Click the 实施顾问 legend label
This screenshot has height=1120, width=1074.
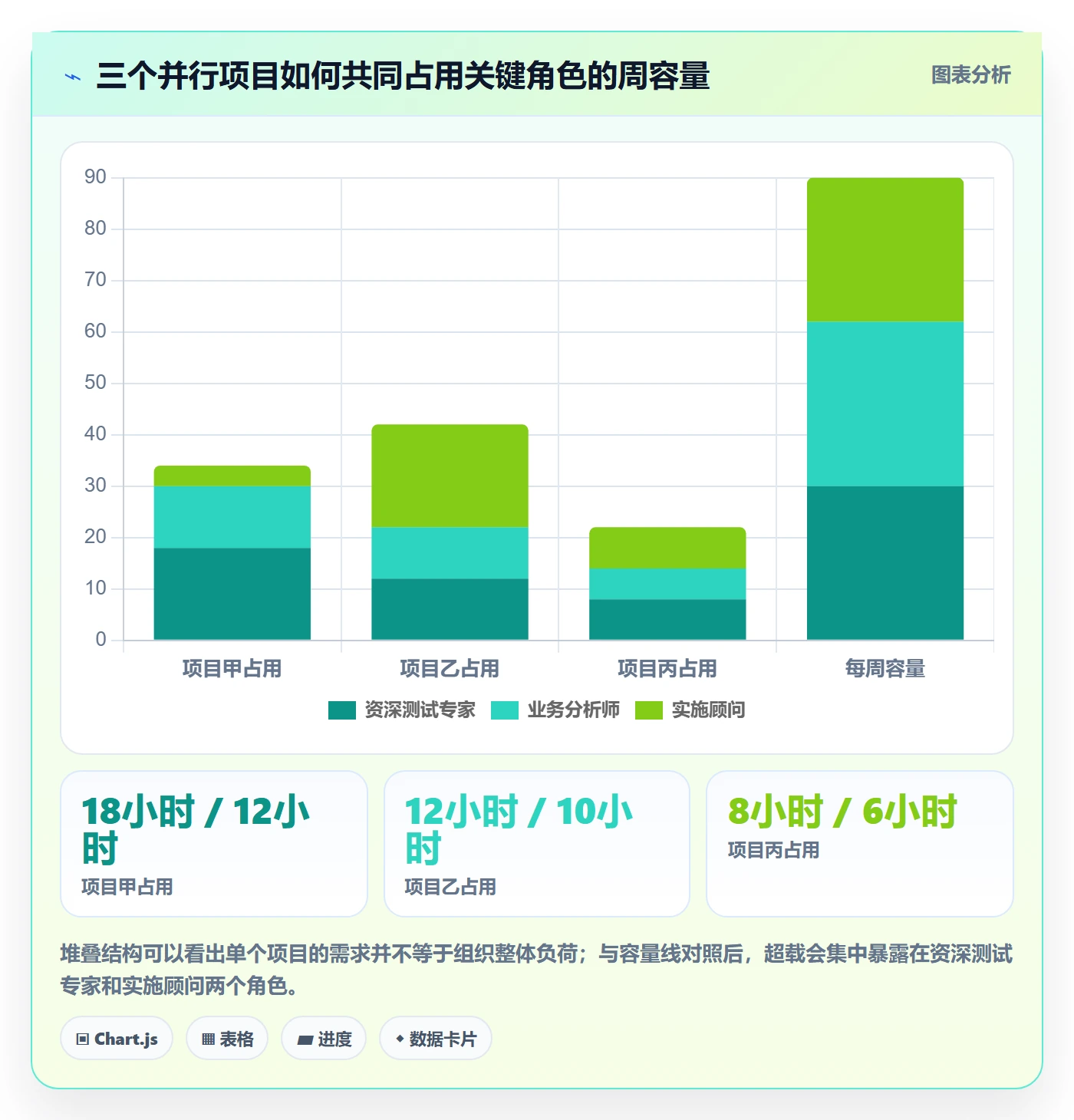pos(708,710)
